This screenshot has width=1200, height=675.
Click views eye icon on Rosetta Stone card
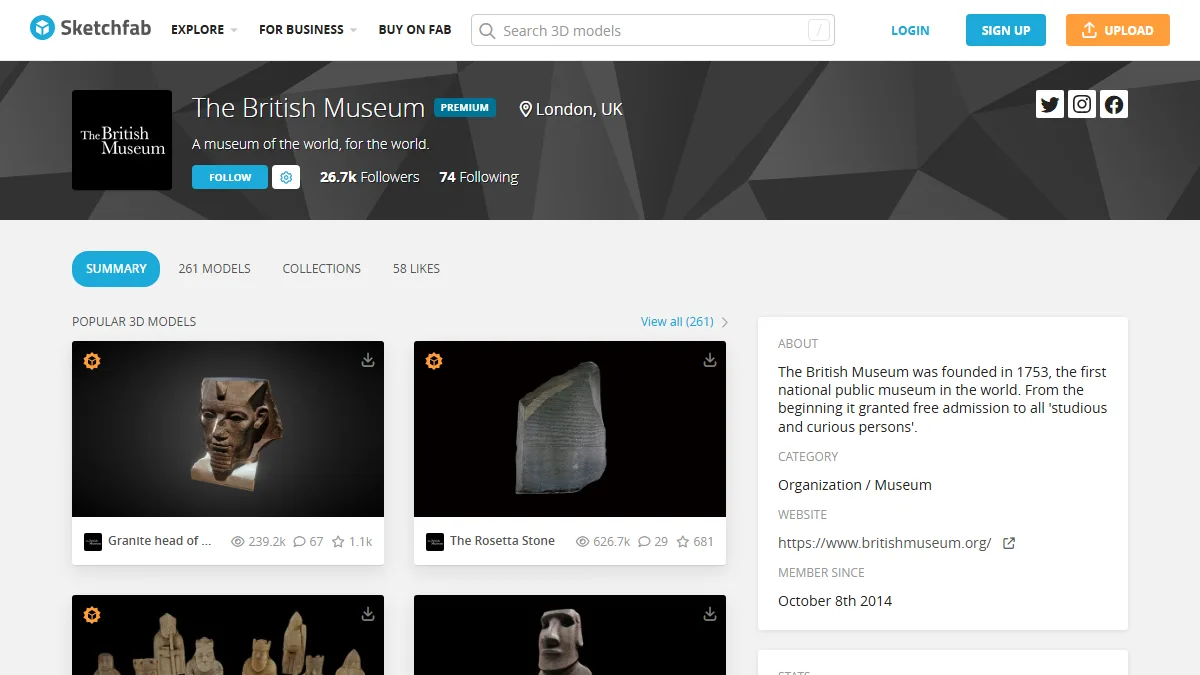click(x=583, y=541)
